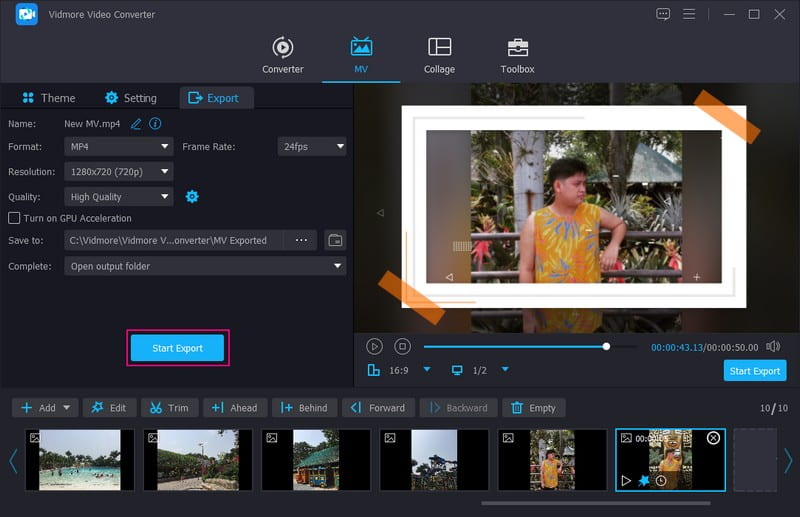Open quality settings gear icon
This screenshot has width=800, height=517.
click(x=192, y=197)
